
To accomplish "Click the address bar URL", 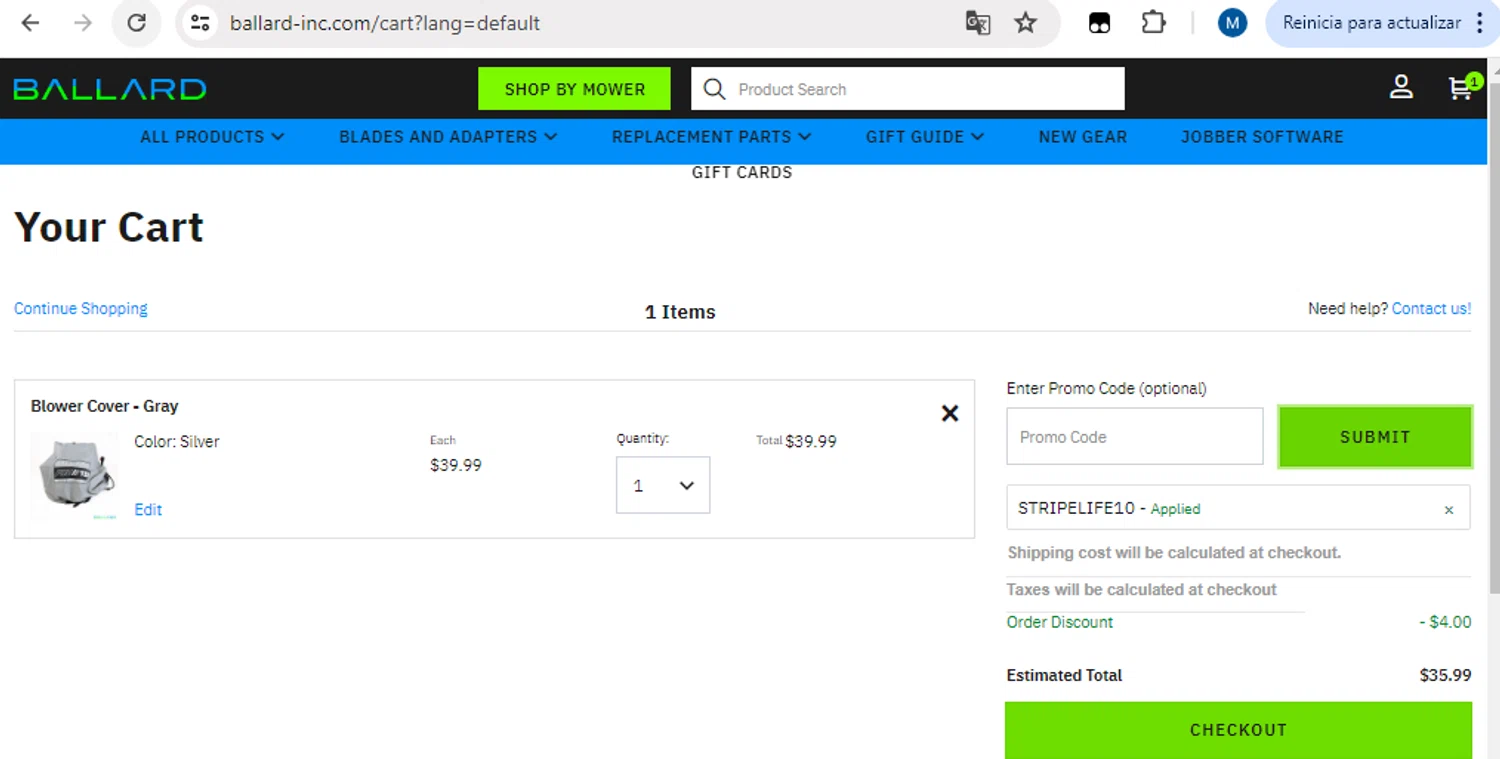I will (385, 23).
